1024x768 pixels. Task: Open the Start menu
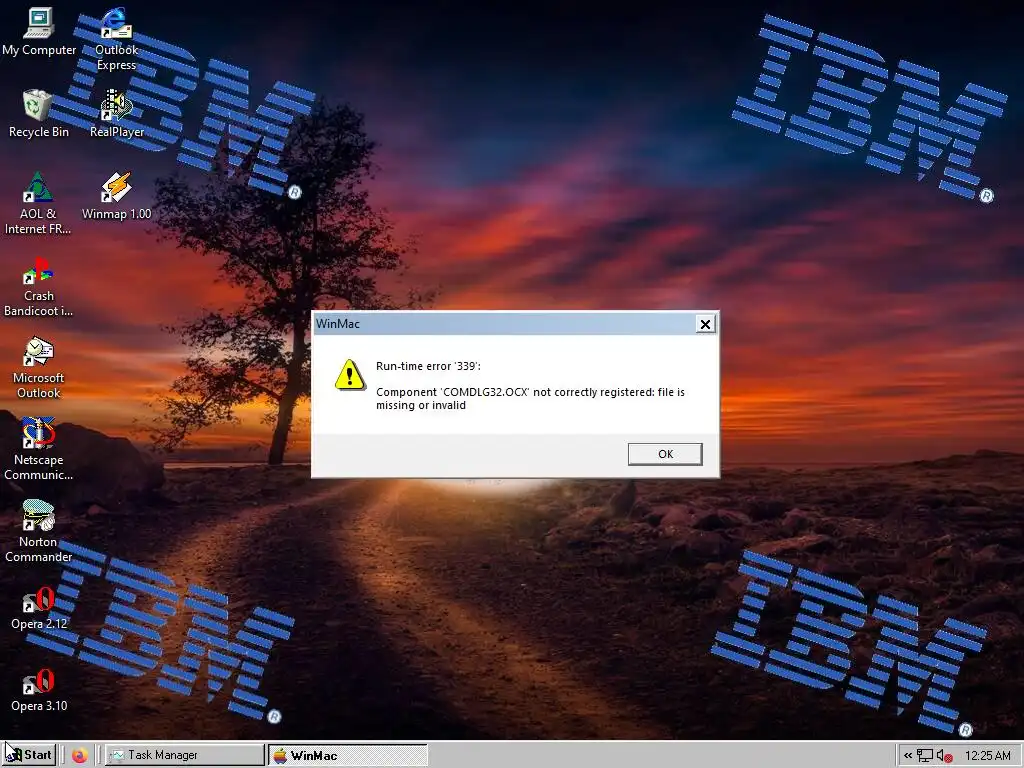[29, 755]
